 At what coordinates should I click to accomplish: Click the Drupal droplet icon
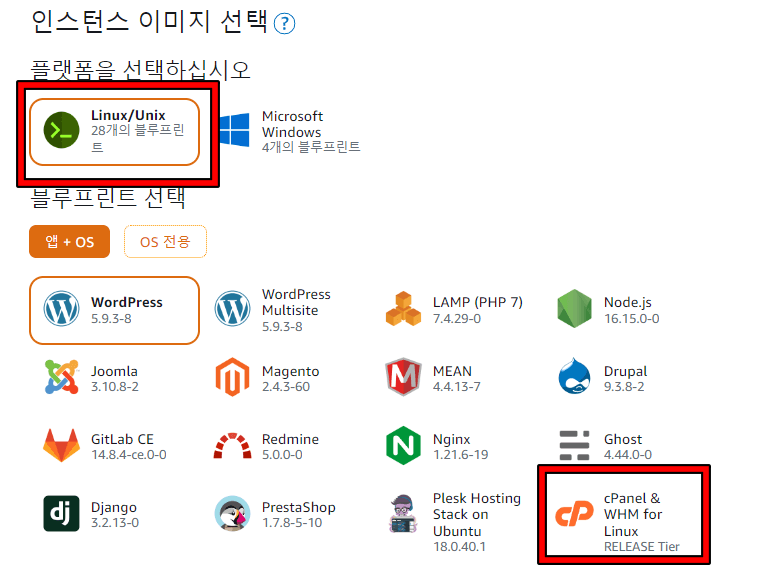(x=575, y=376)
